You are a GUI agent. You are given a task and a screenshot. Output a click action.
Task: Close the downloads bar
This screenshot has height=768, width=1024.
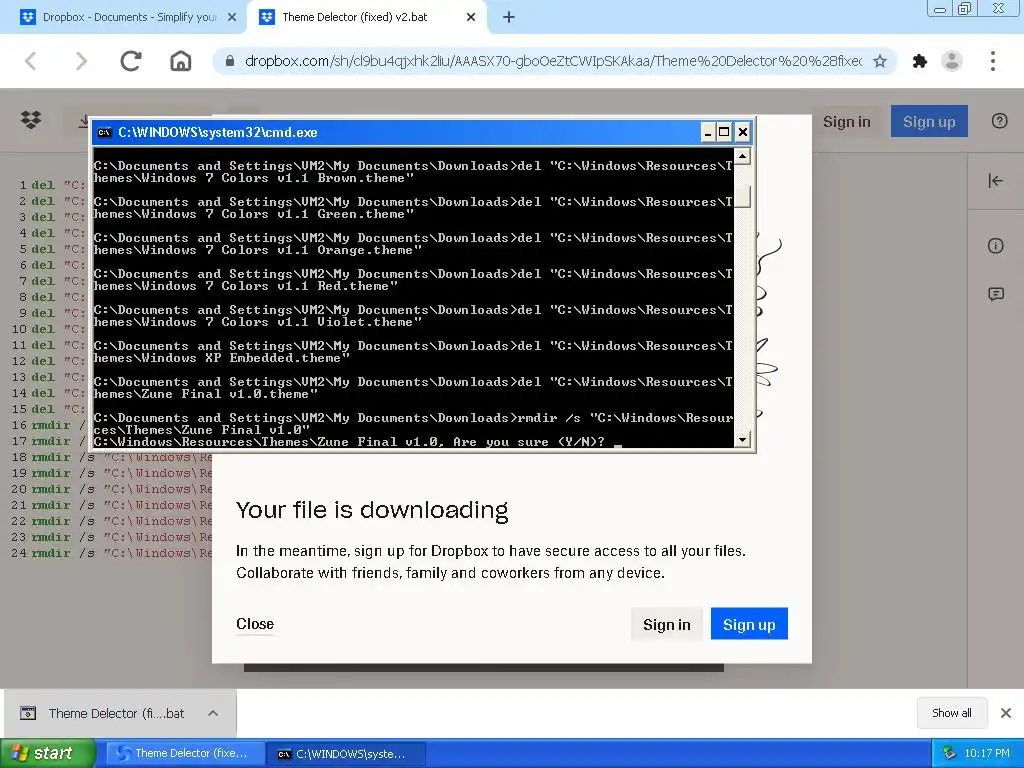[x=1006, y=713]
